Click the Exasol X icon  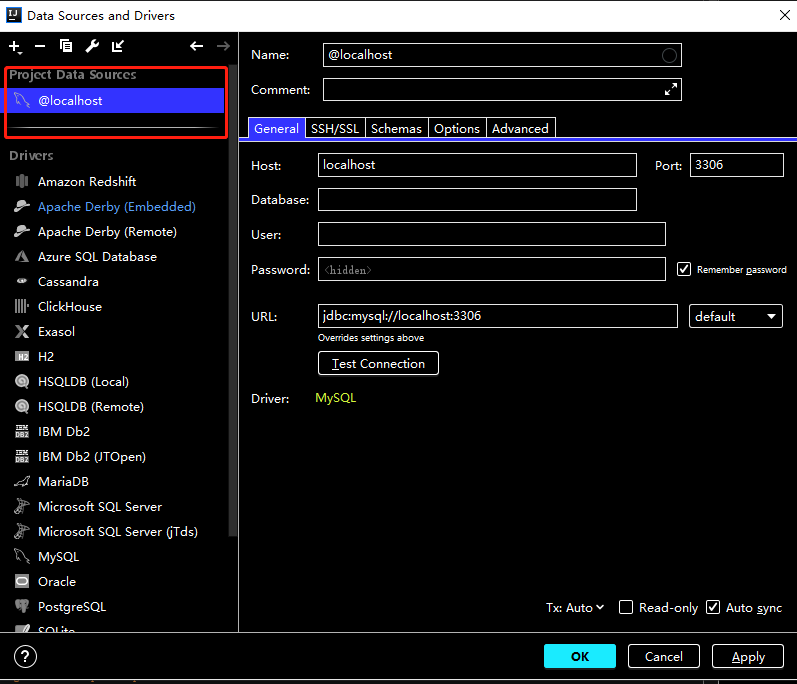click(22, 331)
